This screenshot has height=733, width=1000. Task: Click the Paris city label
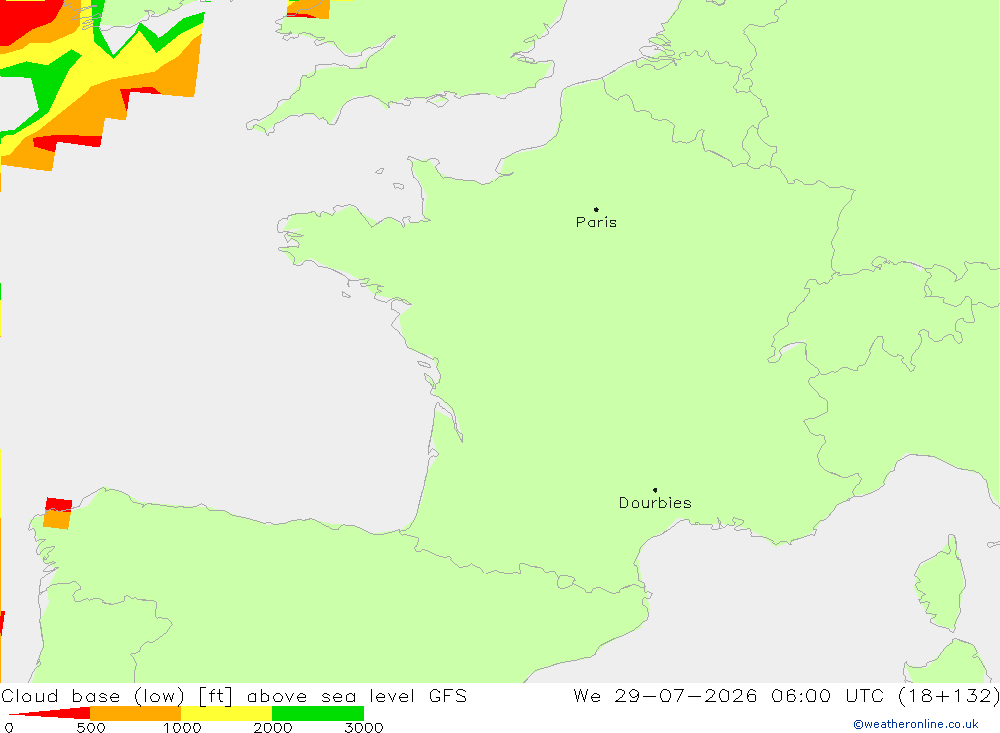[596, 222]
